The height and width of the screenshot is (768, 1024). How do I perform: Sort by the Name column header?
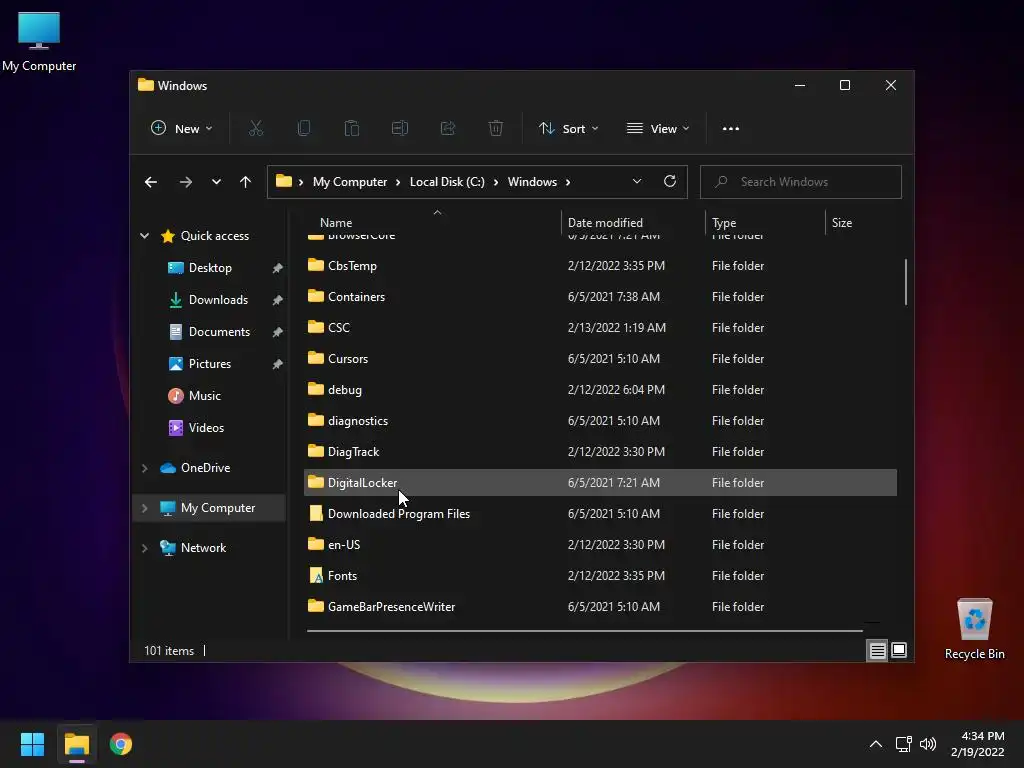tap(336, 223)
